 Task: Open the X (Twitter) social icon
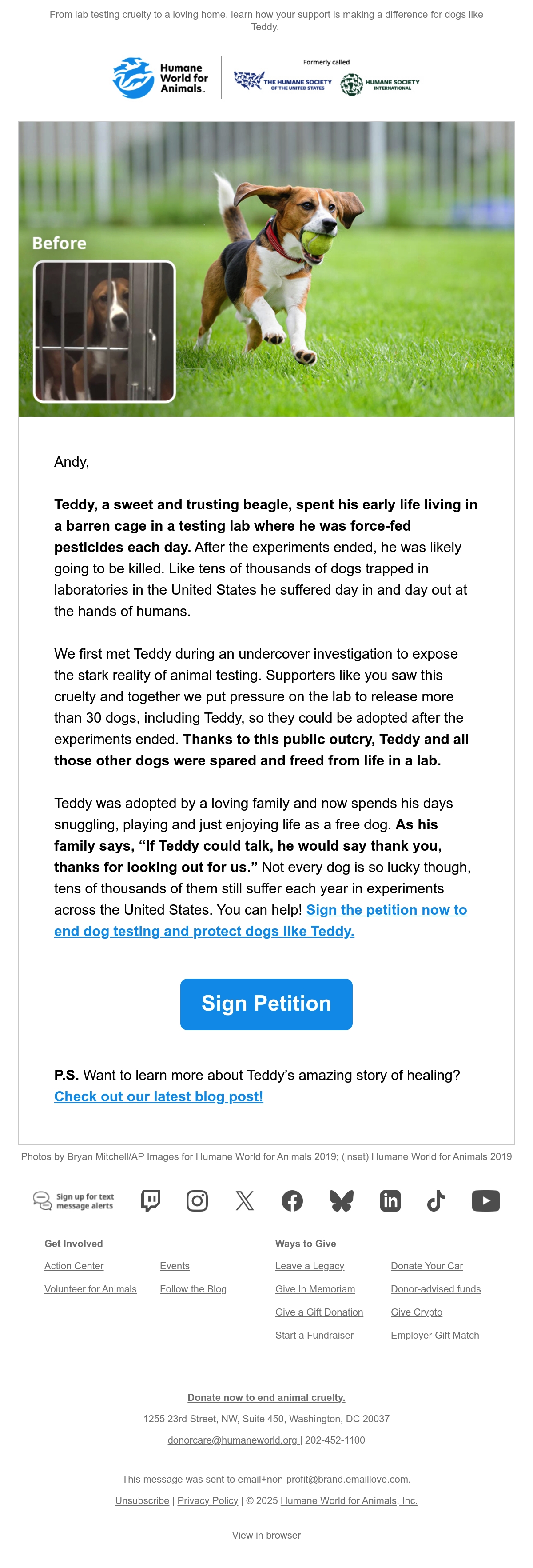pos(245,1200)
